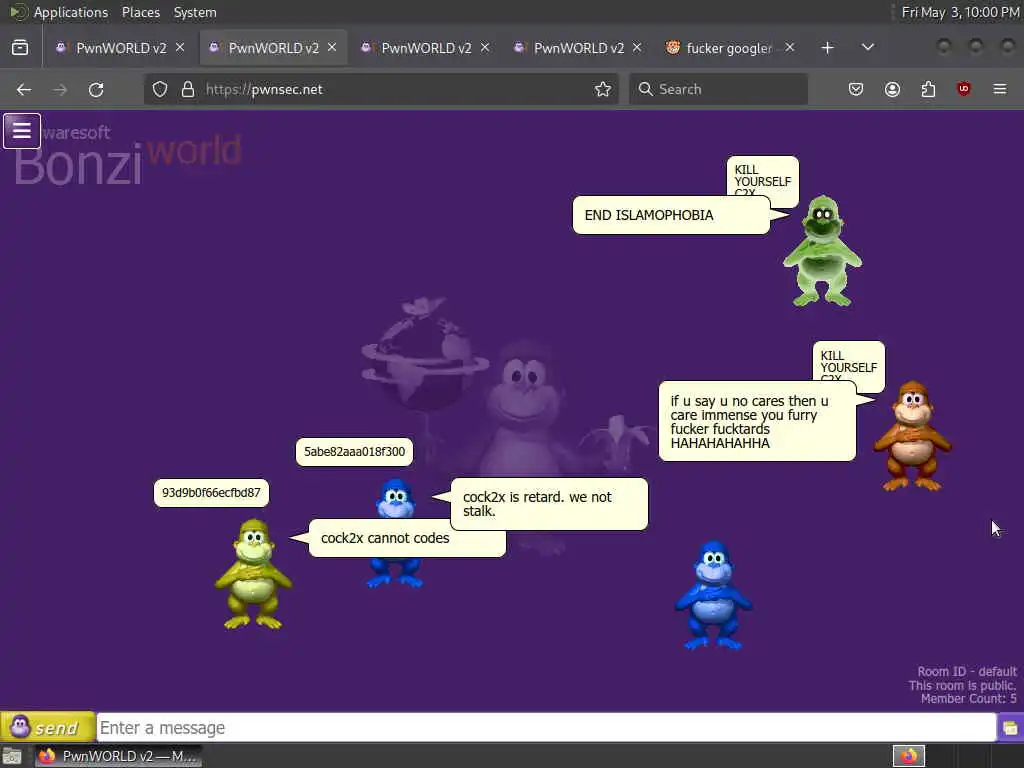The height and width of the screenshot is (768, 1024).
Task: Open a new browser tab
Action: click(x=827, y=48)
